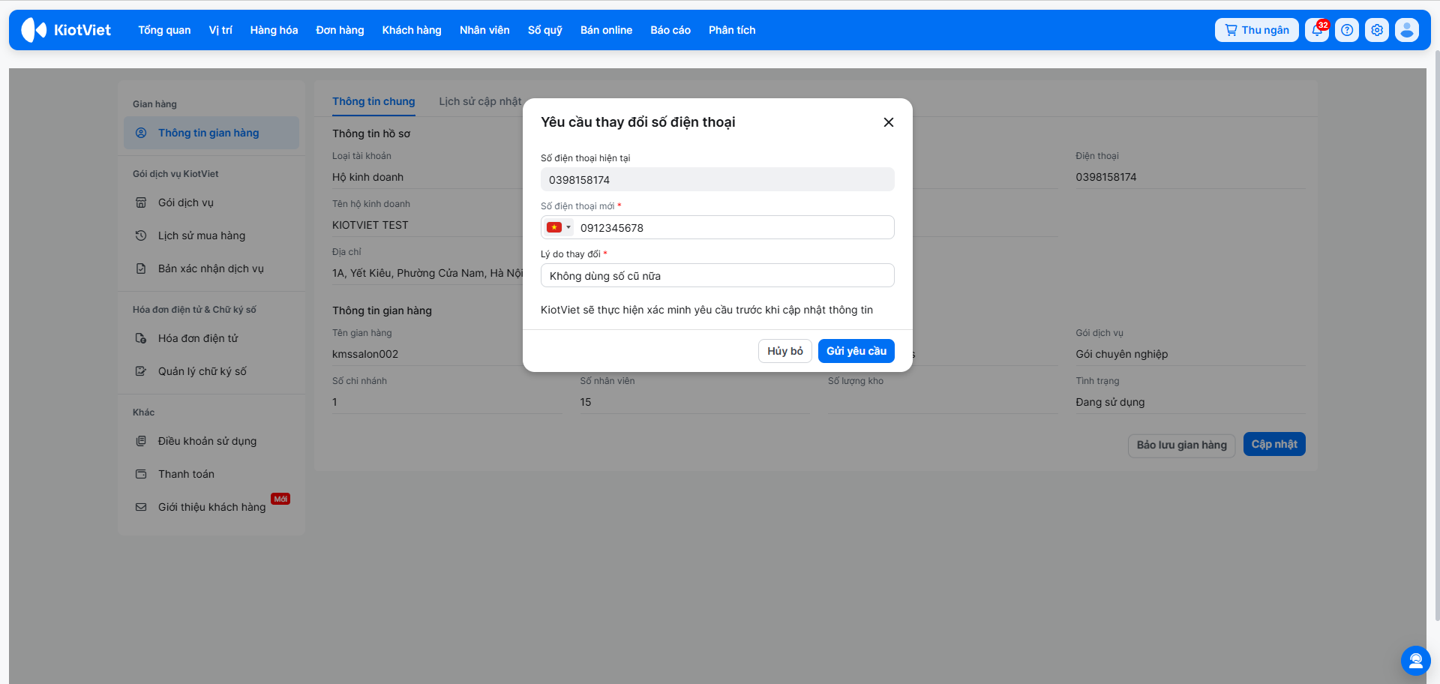Click the Gói chuyên nghiệp value
The width and height of the screenshot is (1440, 684).
pos(1122,354)
